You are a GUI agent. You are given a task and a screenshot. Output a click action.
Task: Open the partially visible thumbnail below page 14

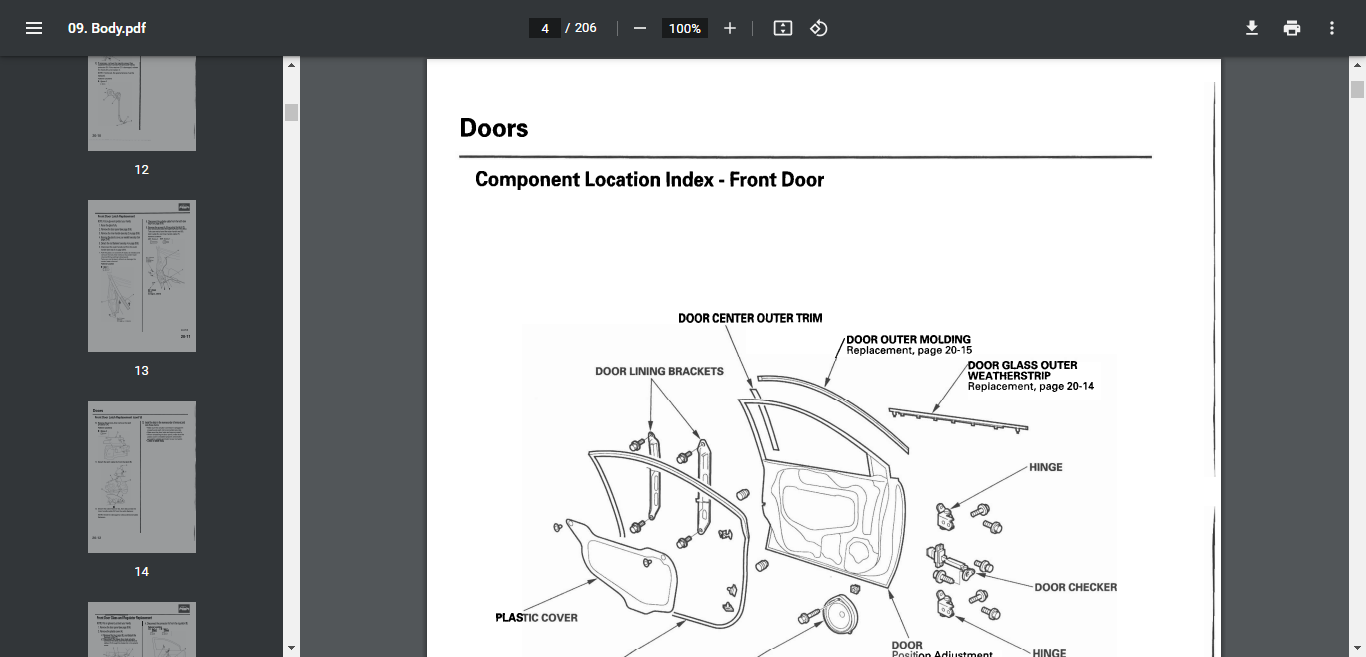point(142,629)
